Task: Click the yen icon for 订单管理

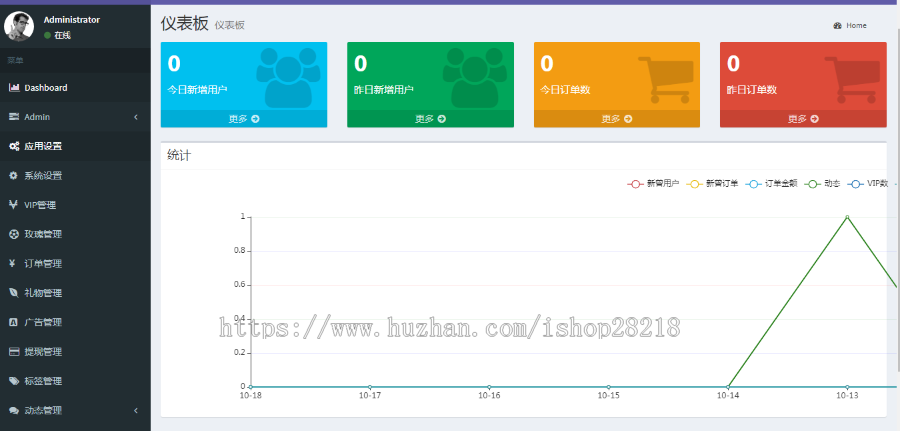Action: [13, 263]
